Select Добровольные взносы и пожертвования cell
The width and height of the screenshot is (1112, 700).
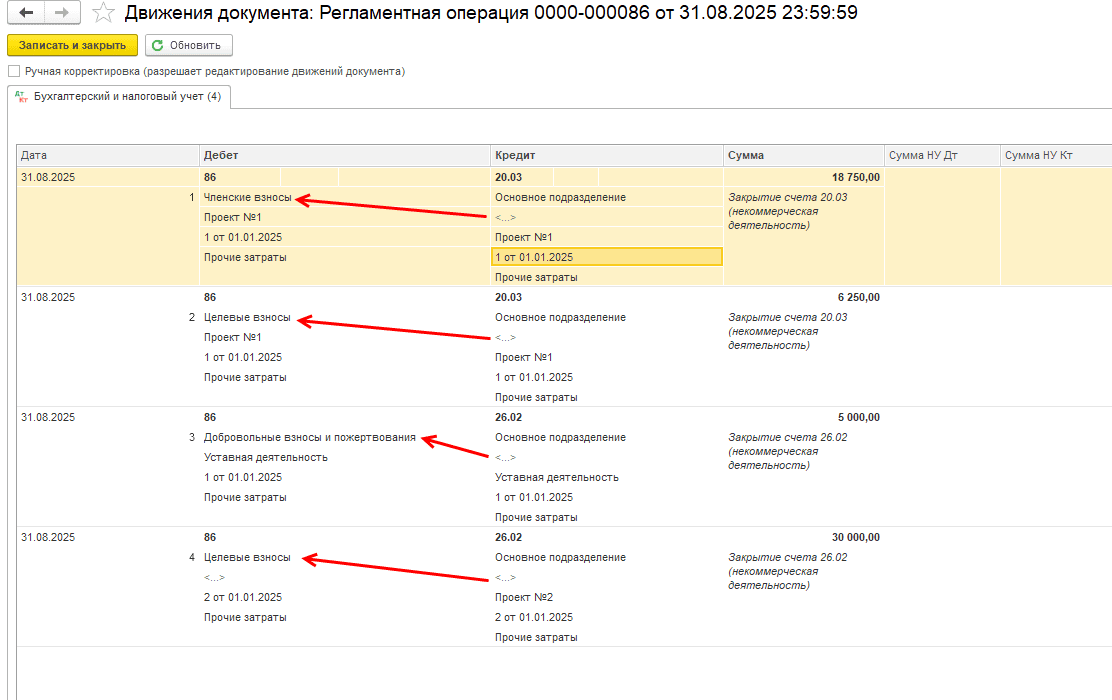[309, 437]
